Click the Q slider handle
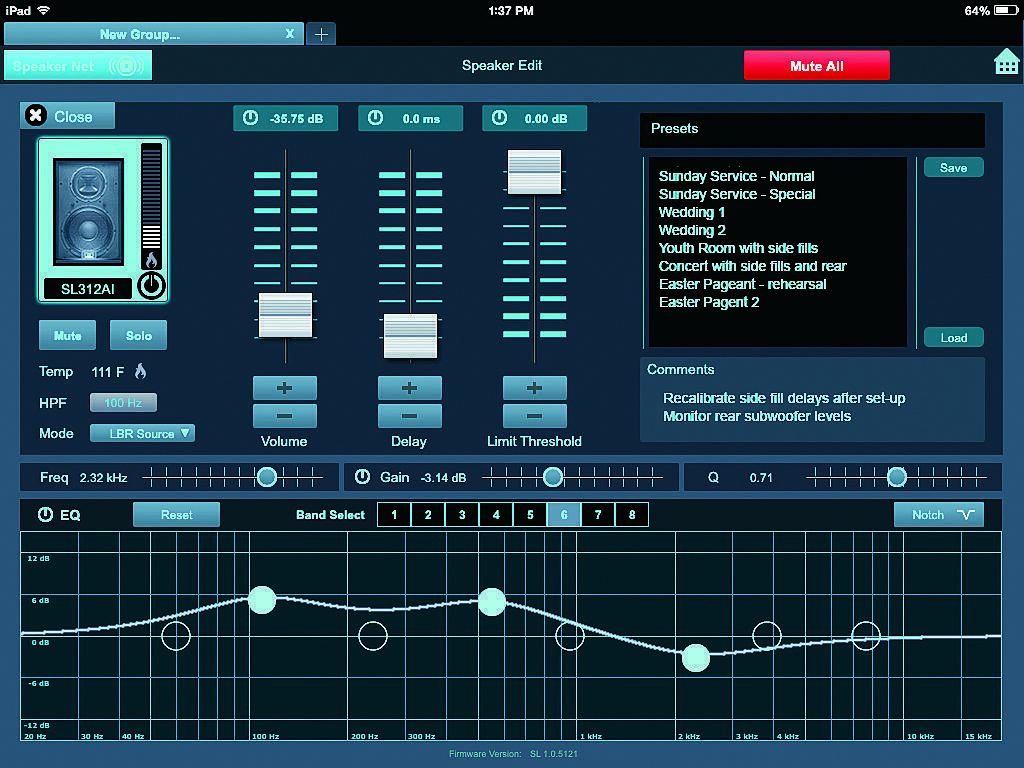Image resolution: width=1024 pixels, height=768 pixels. point(895,477)
